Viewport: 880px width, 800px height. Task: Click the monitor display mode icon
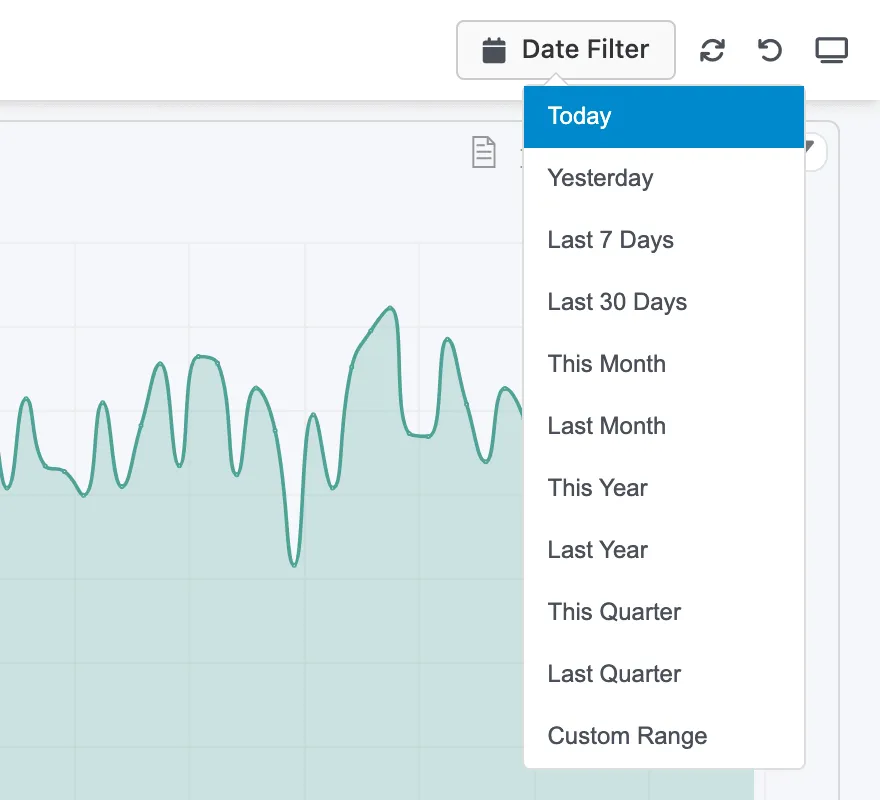pyautogui.click(x=831, y=50)
